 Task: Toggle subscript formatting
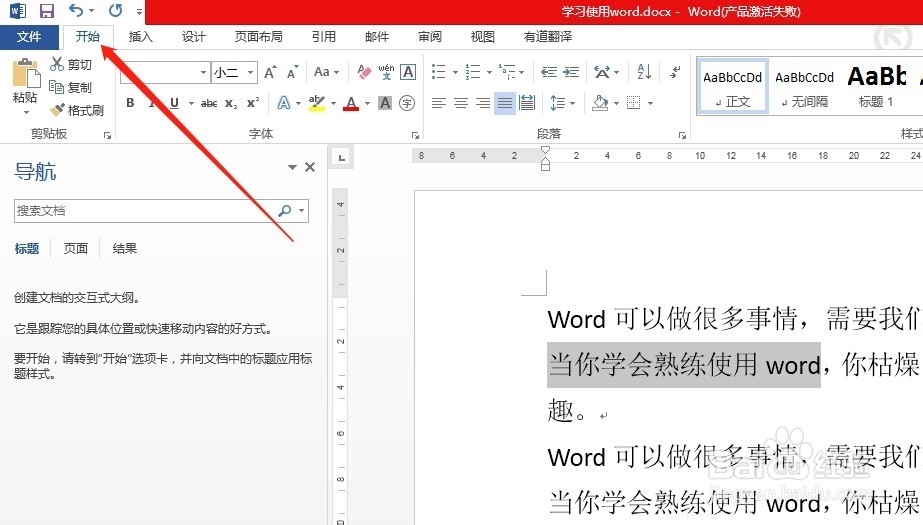(x=231, y=104)
